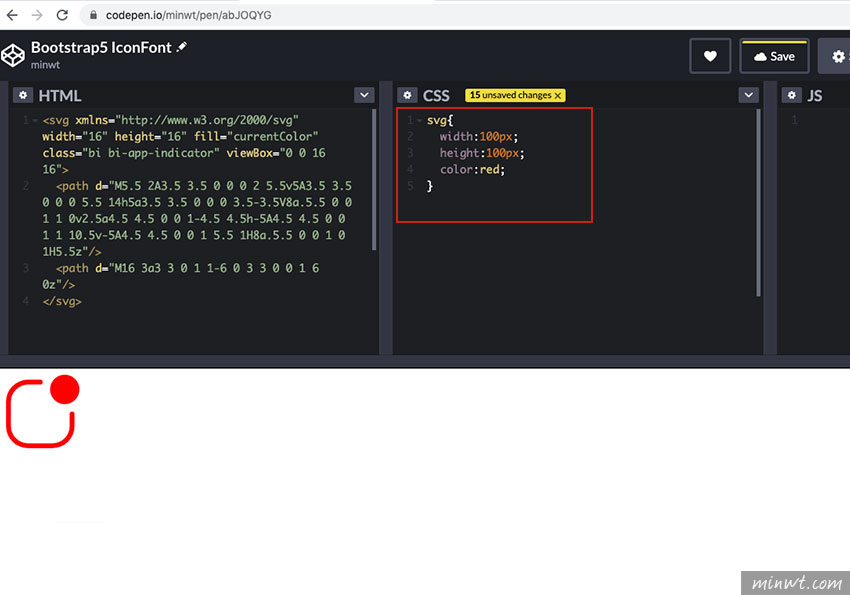Click the CSS panel title
The image size is (850, 595).
(436, 96)
